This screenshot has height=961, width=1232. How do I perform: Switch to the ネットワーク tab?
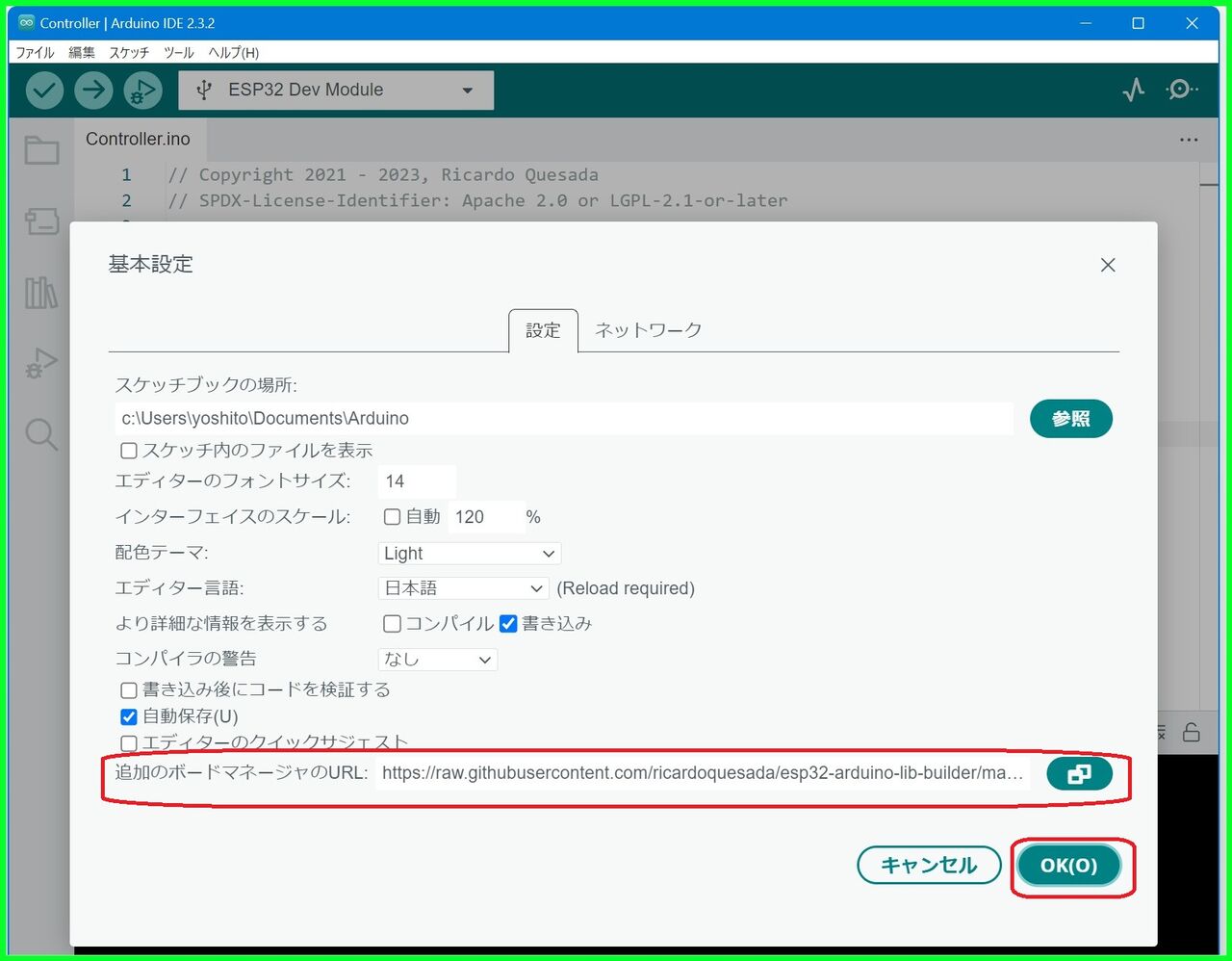pos(647,329)
